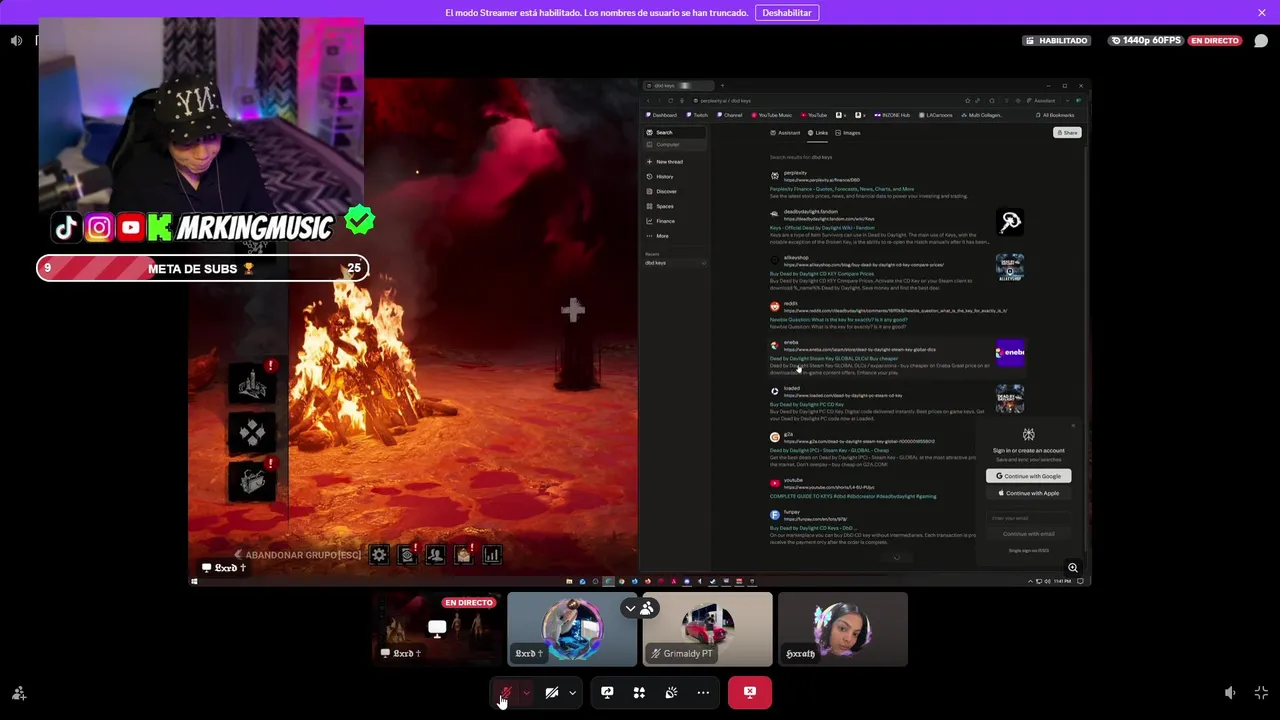Open camera options dropdown arrow

tap(572, 692)
